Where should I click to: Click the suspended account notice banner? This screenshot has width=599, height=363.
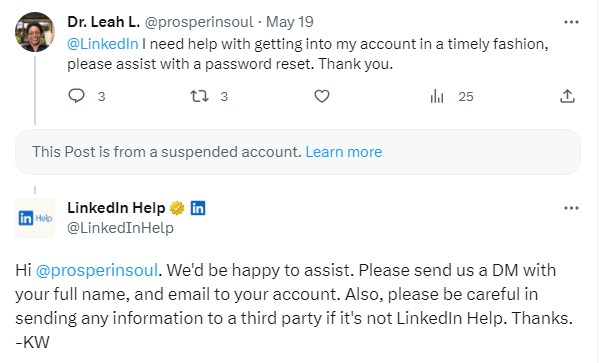pyautogui.click(x=298, y=152)
